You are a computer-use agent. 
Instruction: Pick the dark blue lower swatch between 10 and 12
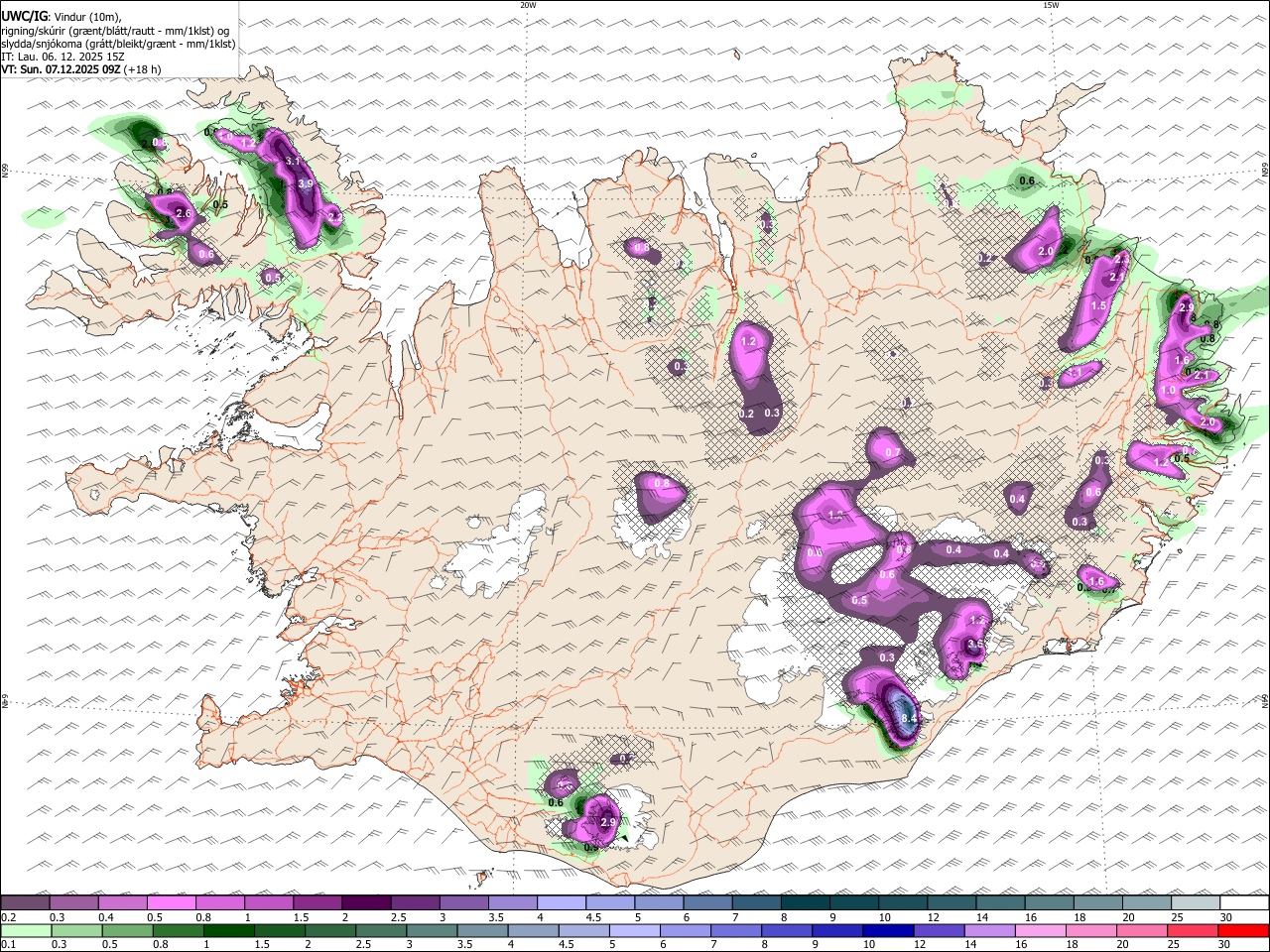[887, 931]
